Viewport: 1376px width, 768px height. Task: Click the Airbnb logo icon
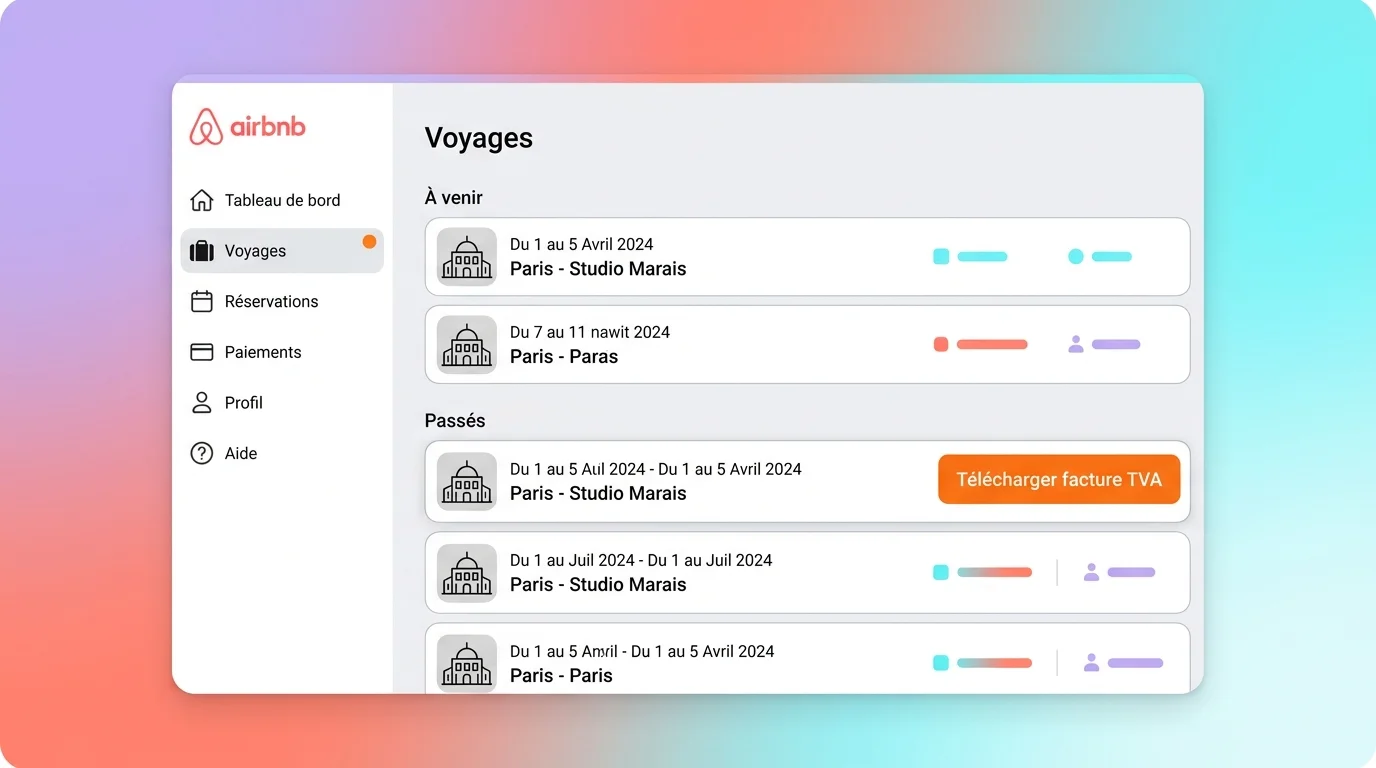(x=205, y=126)
